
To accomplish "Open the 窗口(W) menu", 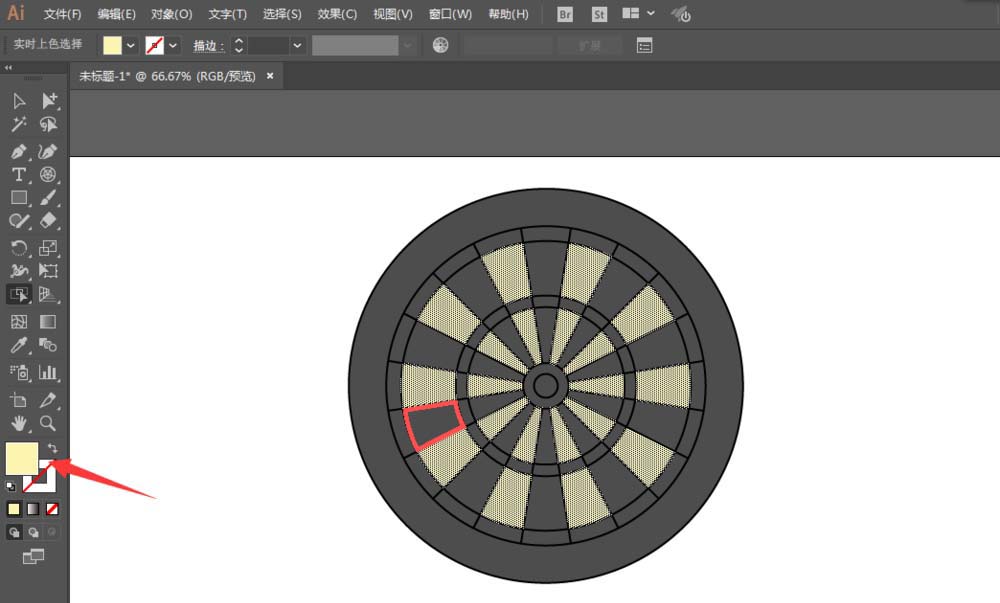I will point(450,14).
